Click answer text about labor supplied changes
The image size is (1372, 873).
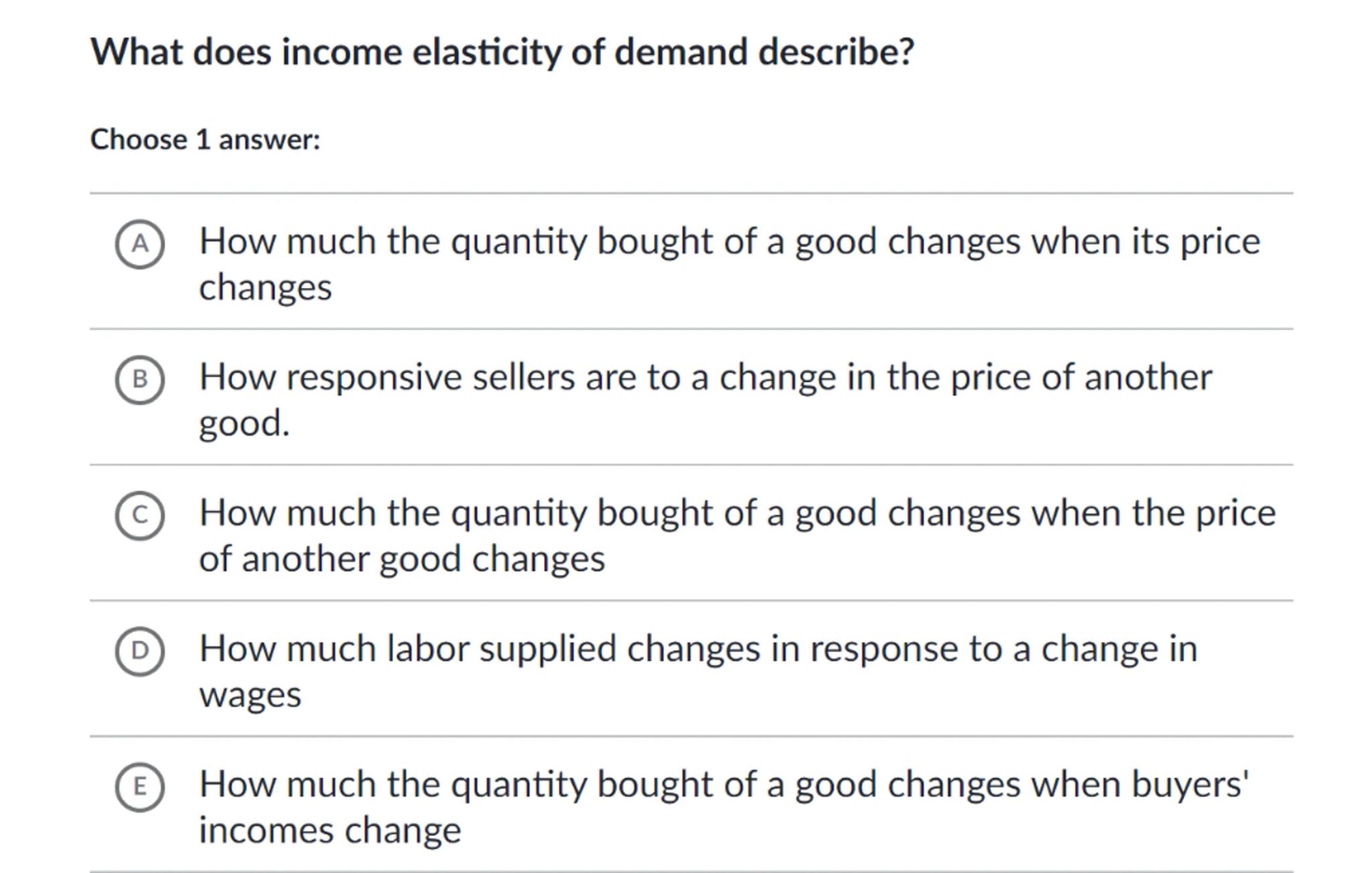pyautogui.click(x=697, y=649)
